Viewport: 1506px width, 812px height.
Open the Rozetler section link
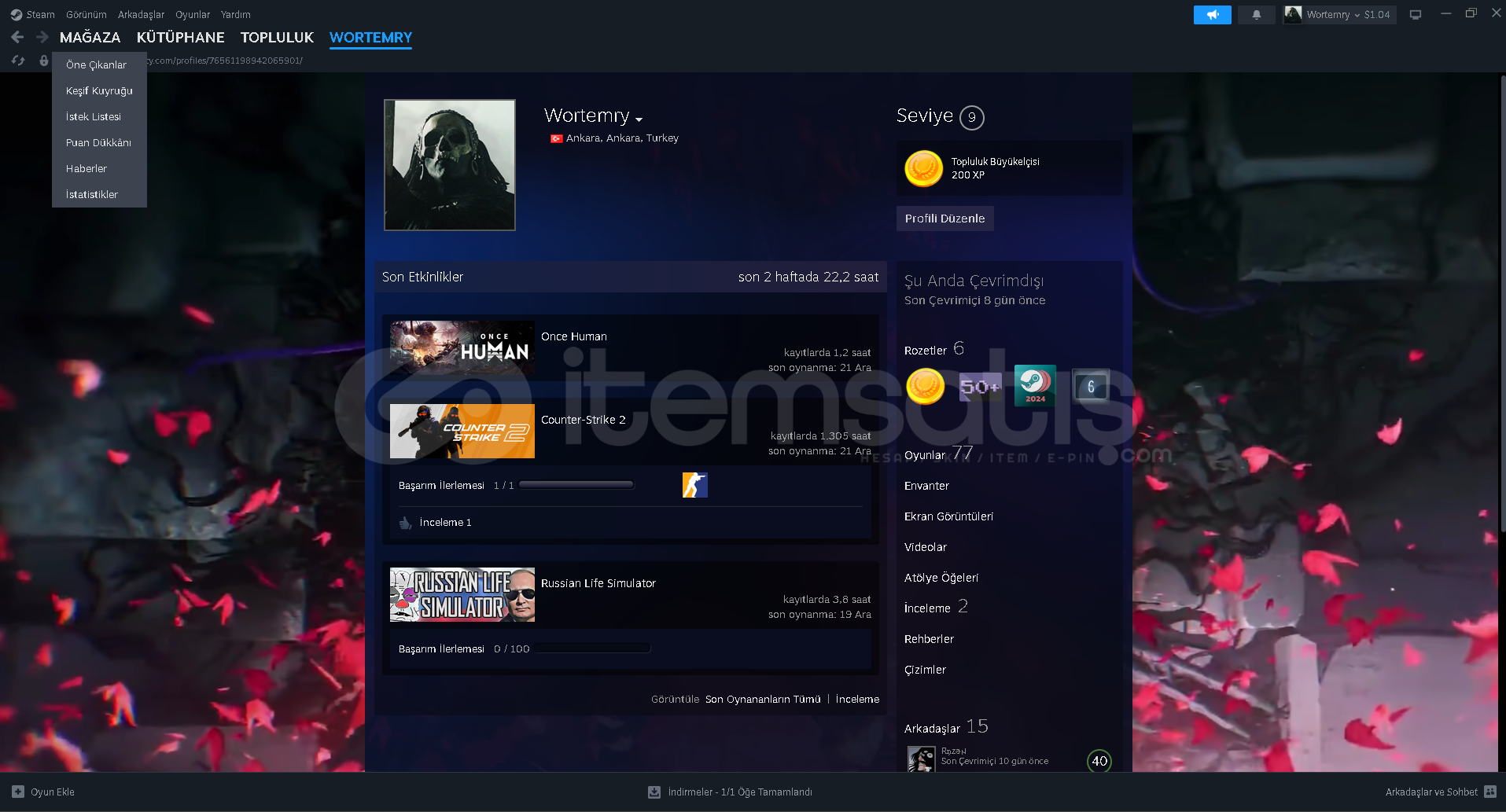click(x=934, y=349)
